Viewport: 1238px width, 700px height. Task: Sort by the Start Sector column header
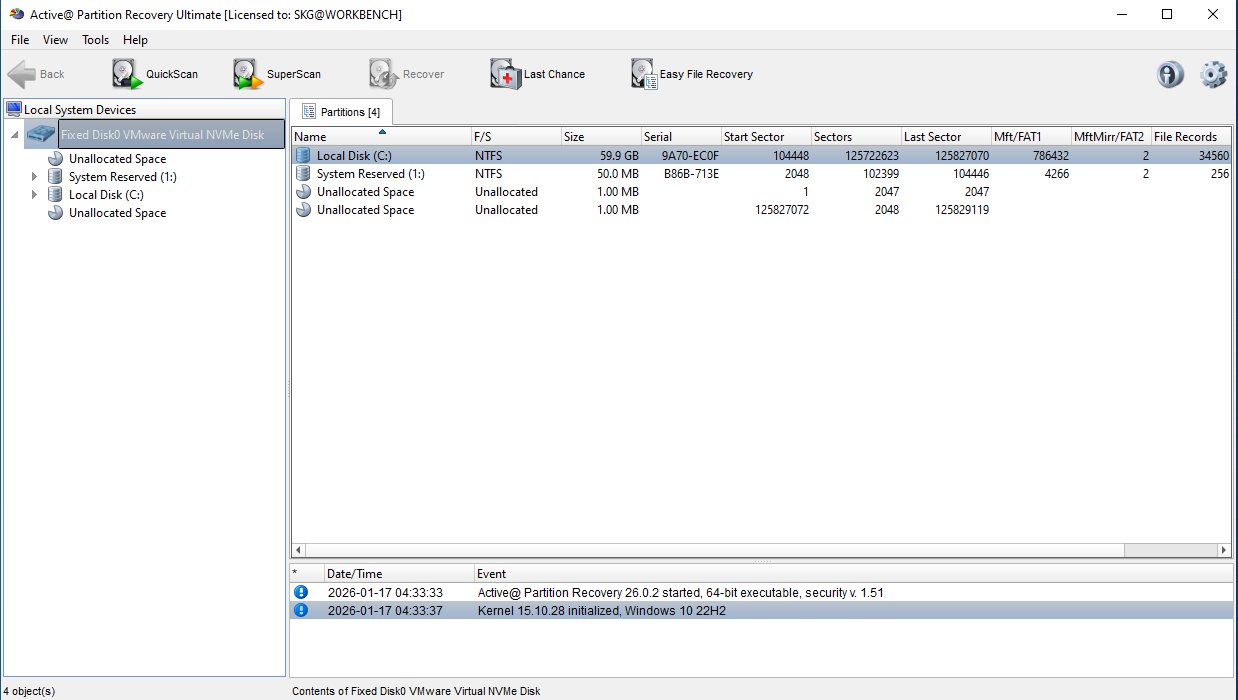point(766,136)
